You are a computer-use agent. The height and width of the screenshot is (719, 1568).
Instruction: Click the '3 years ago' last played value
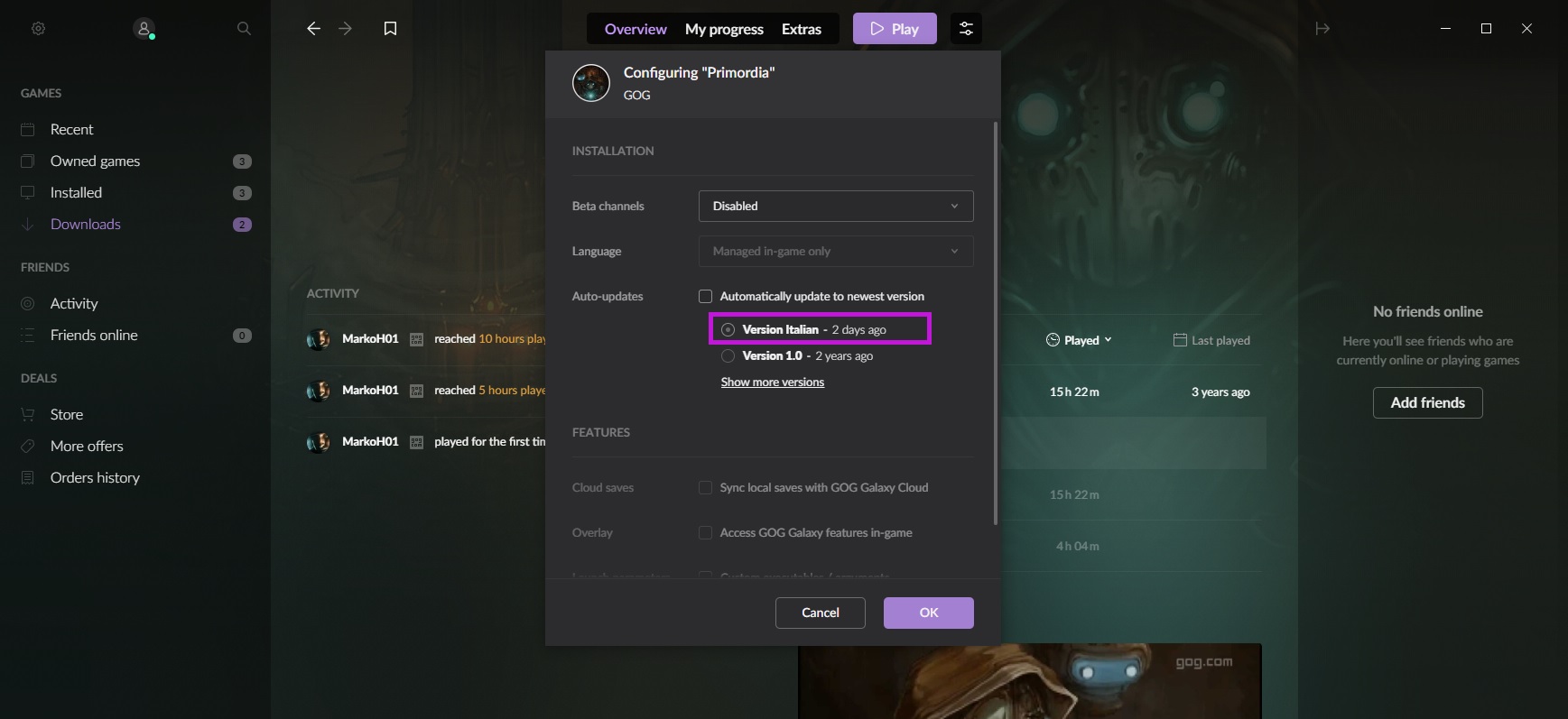pos(1220,392)
